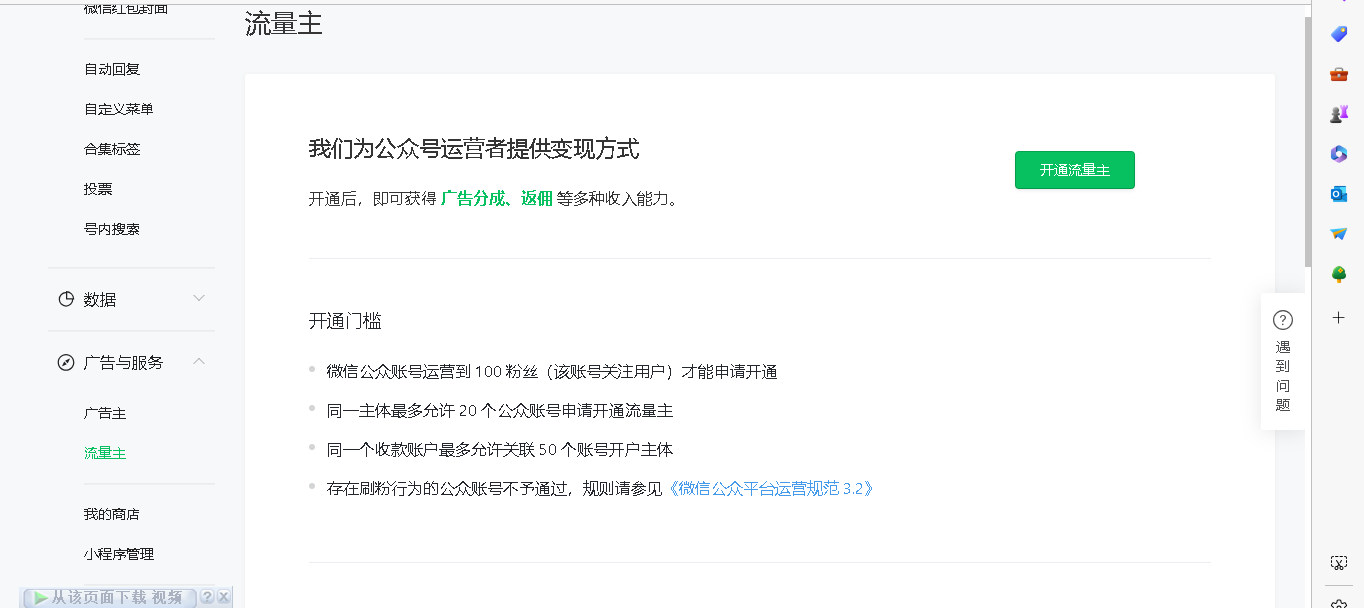Open the green tree icon in browser sidebar

(1339, 274)
